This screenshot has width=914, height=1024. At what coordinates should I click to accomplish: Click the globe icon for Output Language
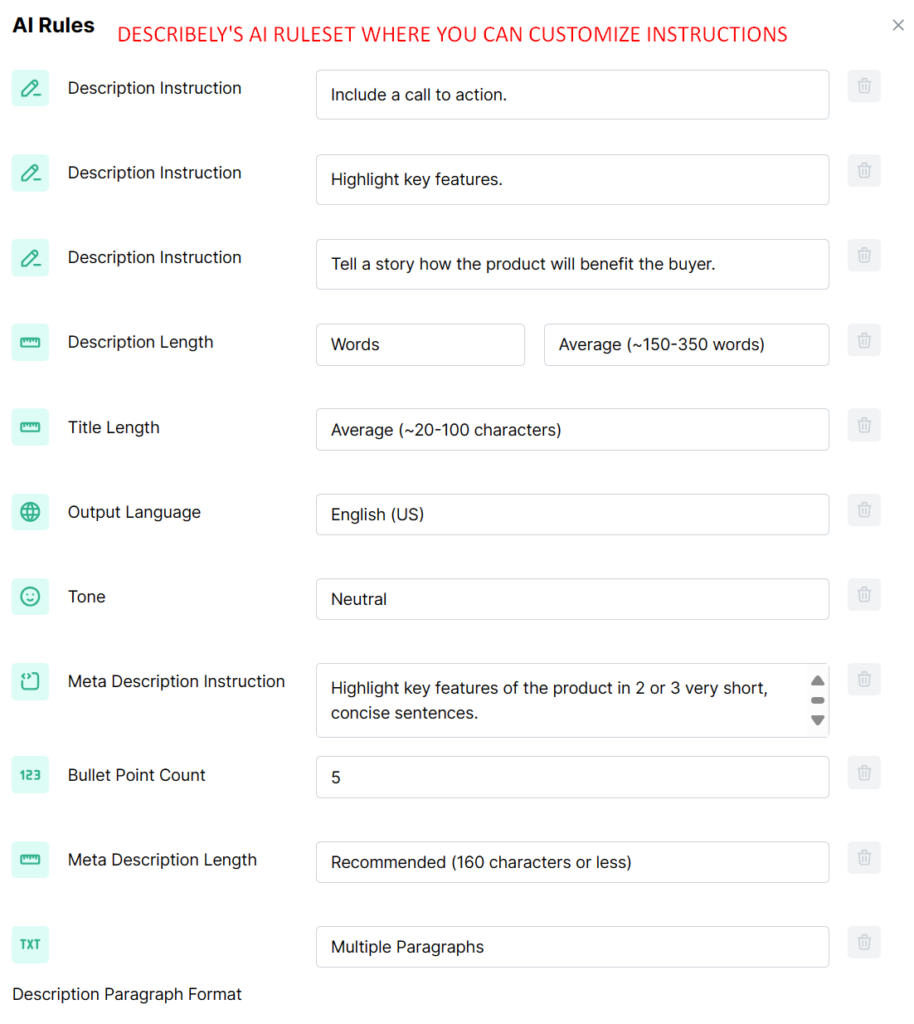pos(30,512)
